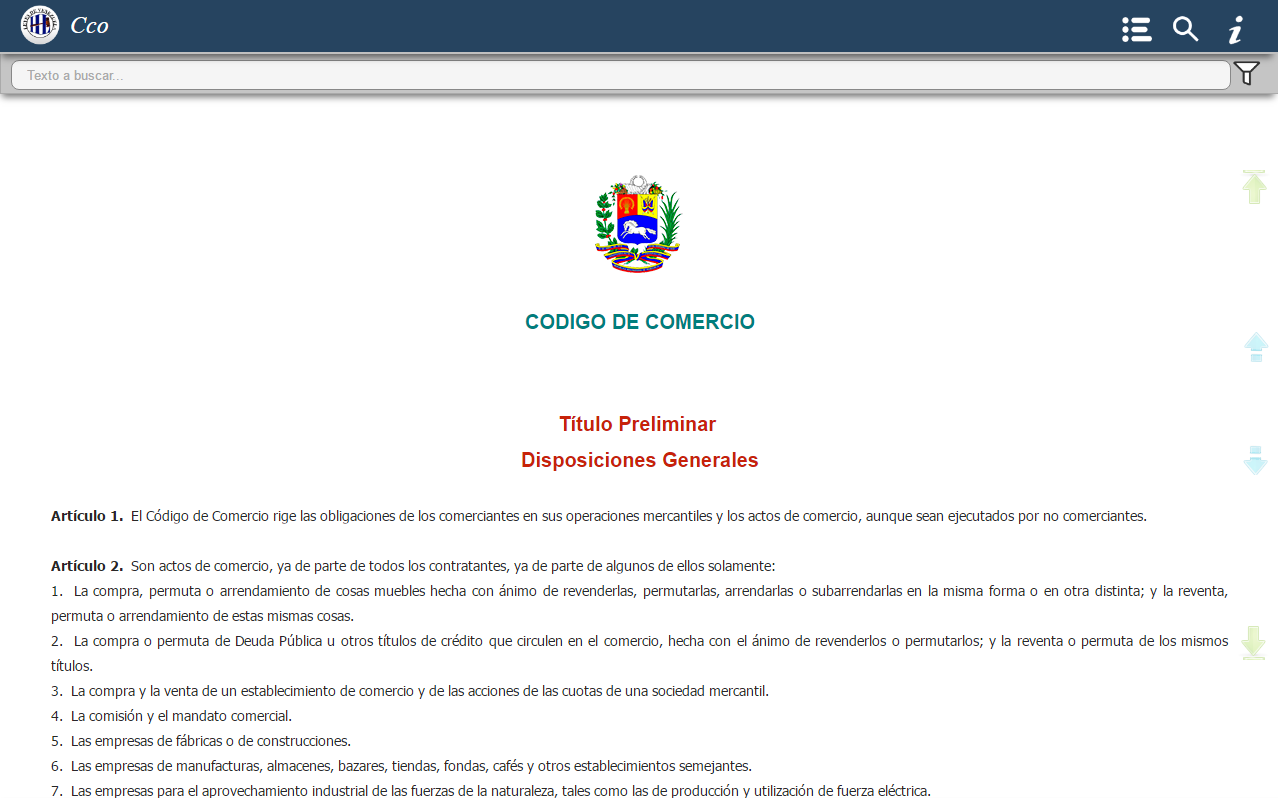This screenshot has width=1278, height=798.
Task: Click the magnifying glass search icon
Action: coord(1186,29)
